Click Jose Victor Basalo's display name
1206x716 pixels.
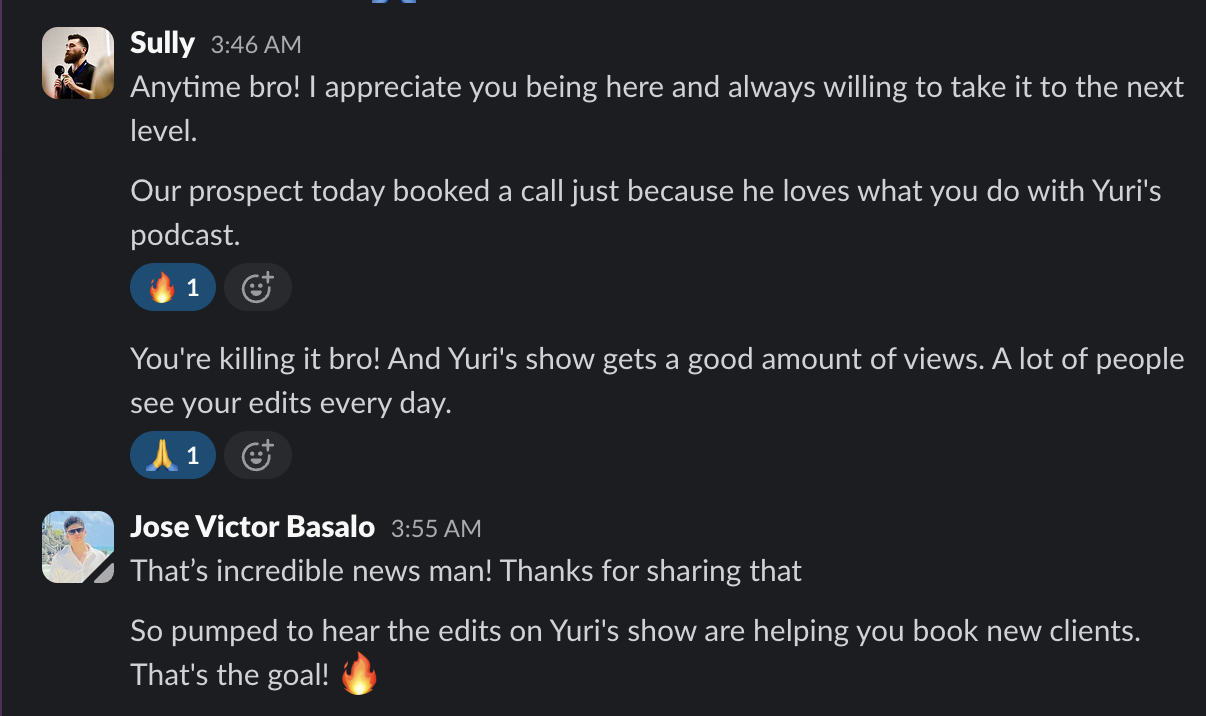coord(252,527)
